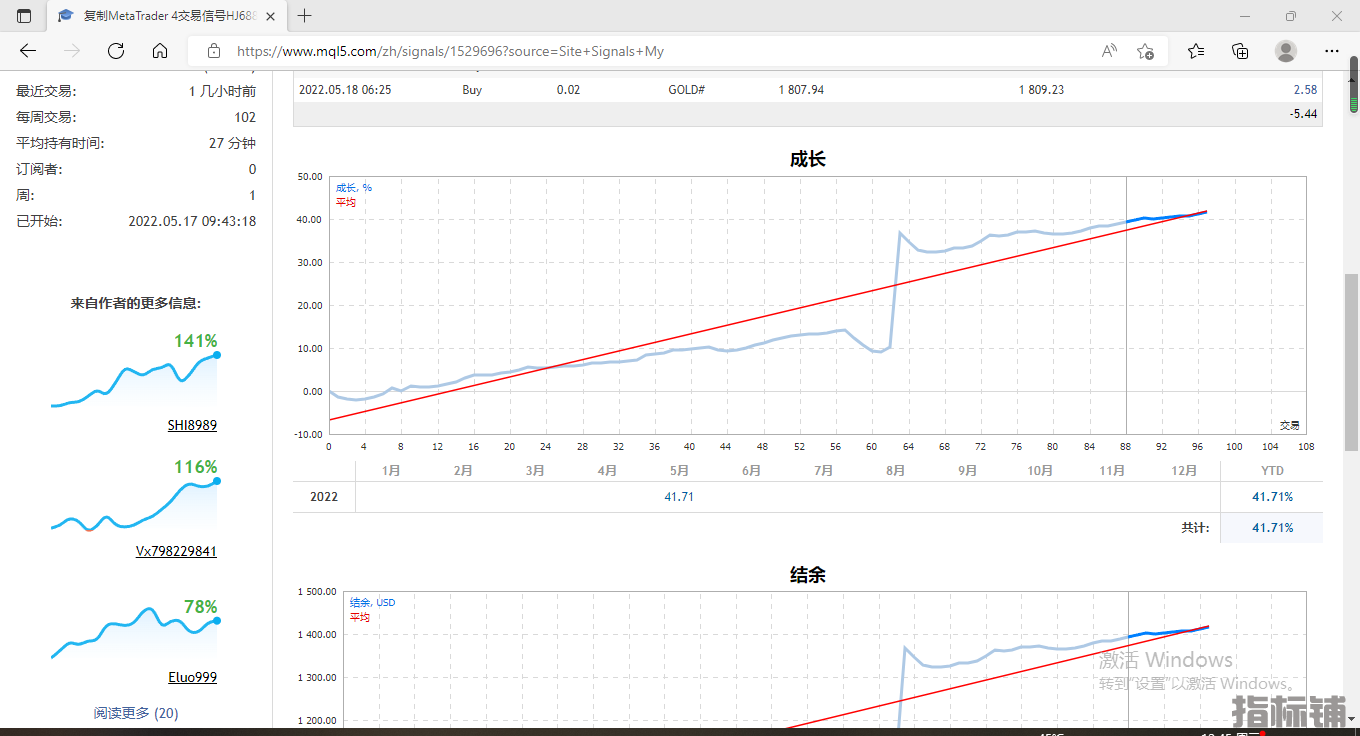Open browser Settings and more menu
The height and width of the screenshot is (736, 1360).
tap(1331, 51)
